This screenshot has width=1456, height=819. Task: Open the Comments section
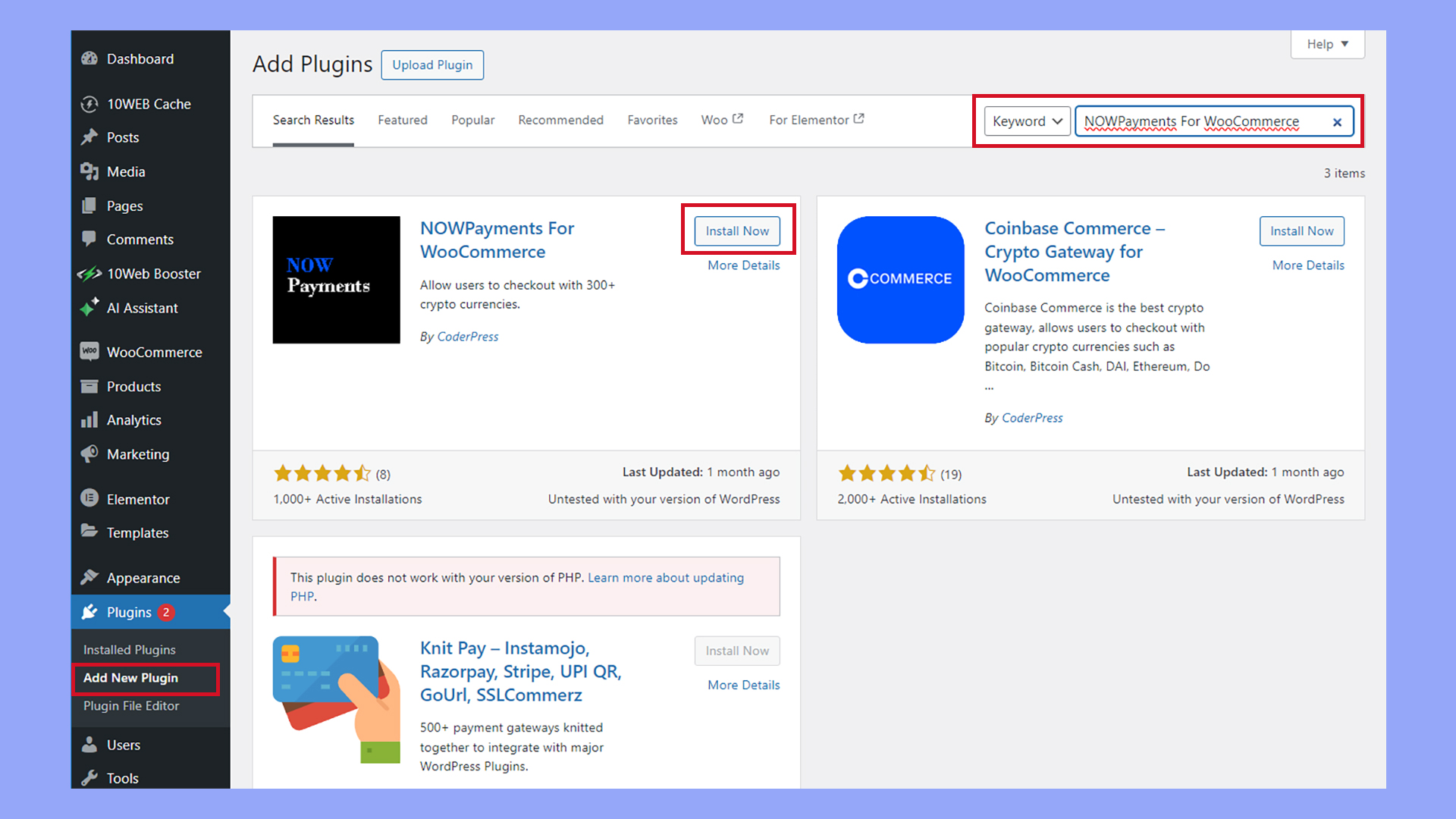(140, 239)
